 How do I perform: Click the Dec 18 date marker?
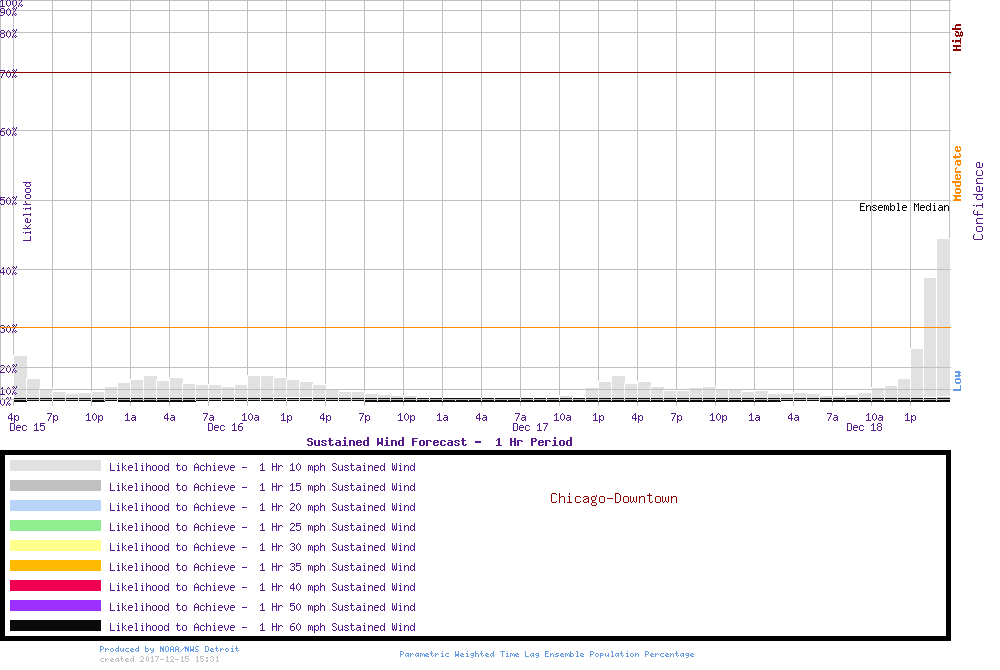coord(864,428)
